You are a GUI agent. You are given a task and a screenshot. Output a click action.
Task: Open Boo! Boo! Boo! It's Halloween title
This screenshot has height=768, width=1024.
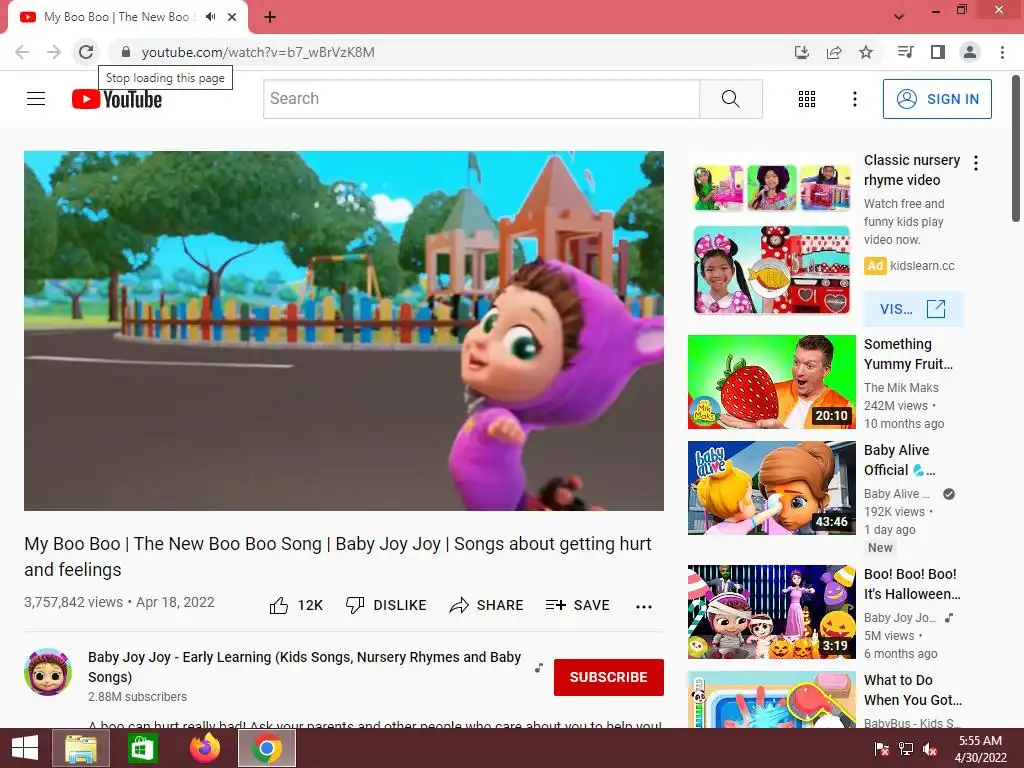(912, 584)
